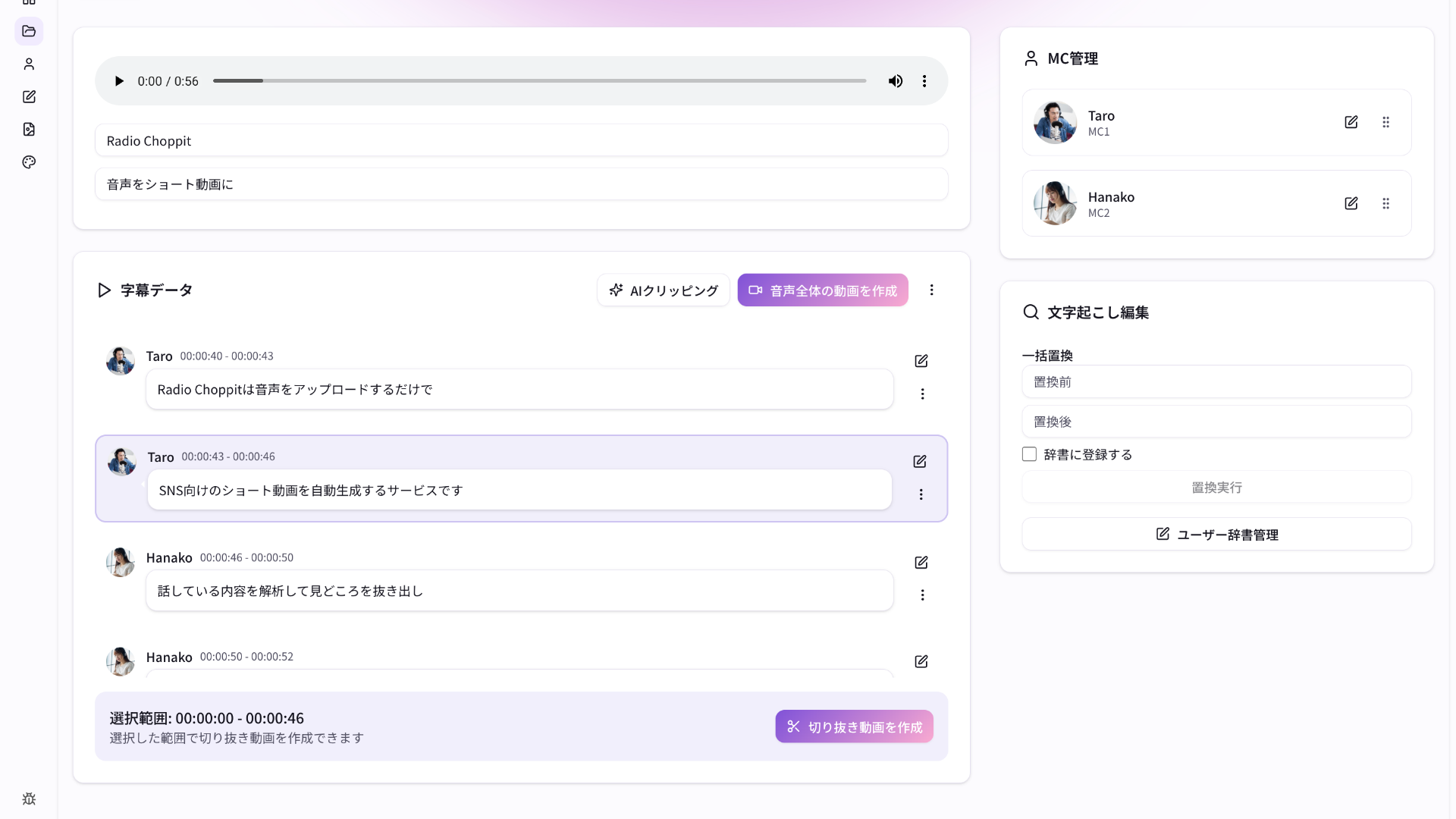Edit Hanako MC2 profile

click(x=1351, y=203)
